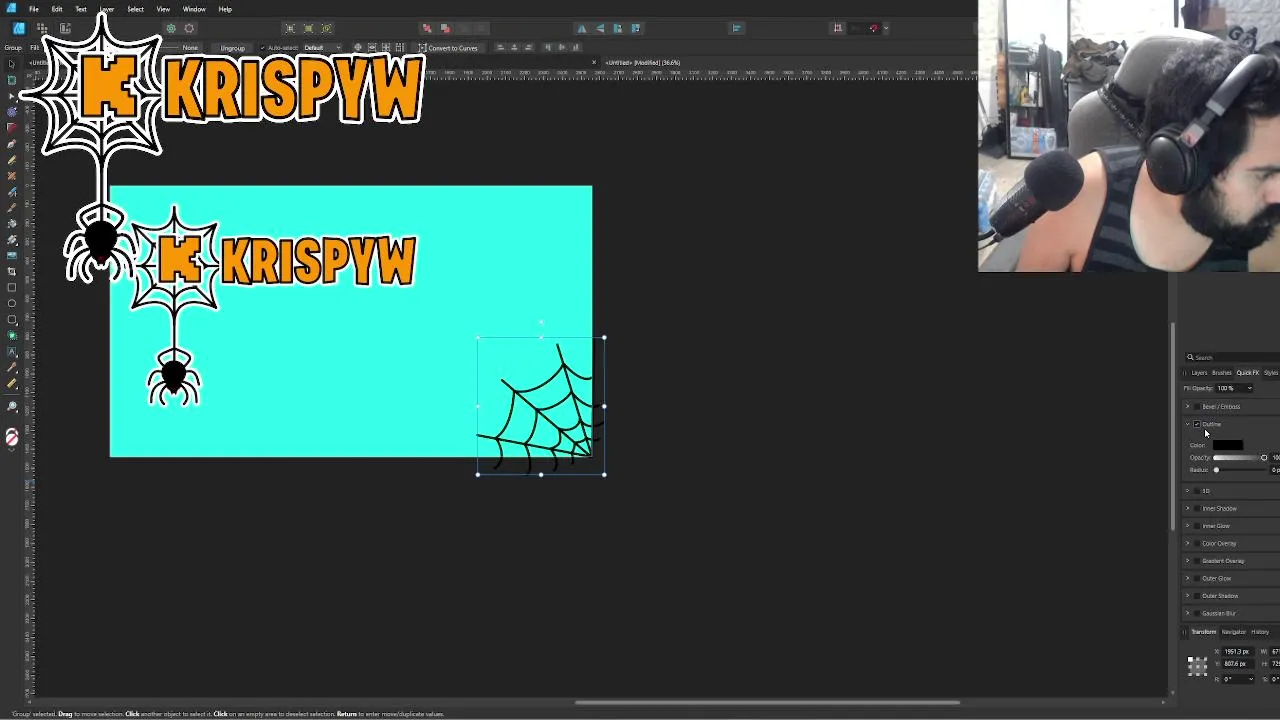Open the Edit menu
This screenshot has width=1280, height=720.
point(57,9)
